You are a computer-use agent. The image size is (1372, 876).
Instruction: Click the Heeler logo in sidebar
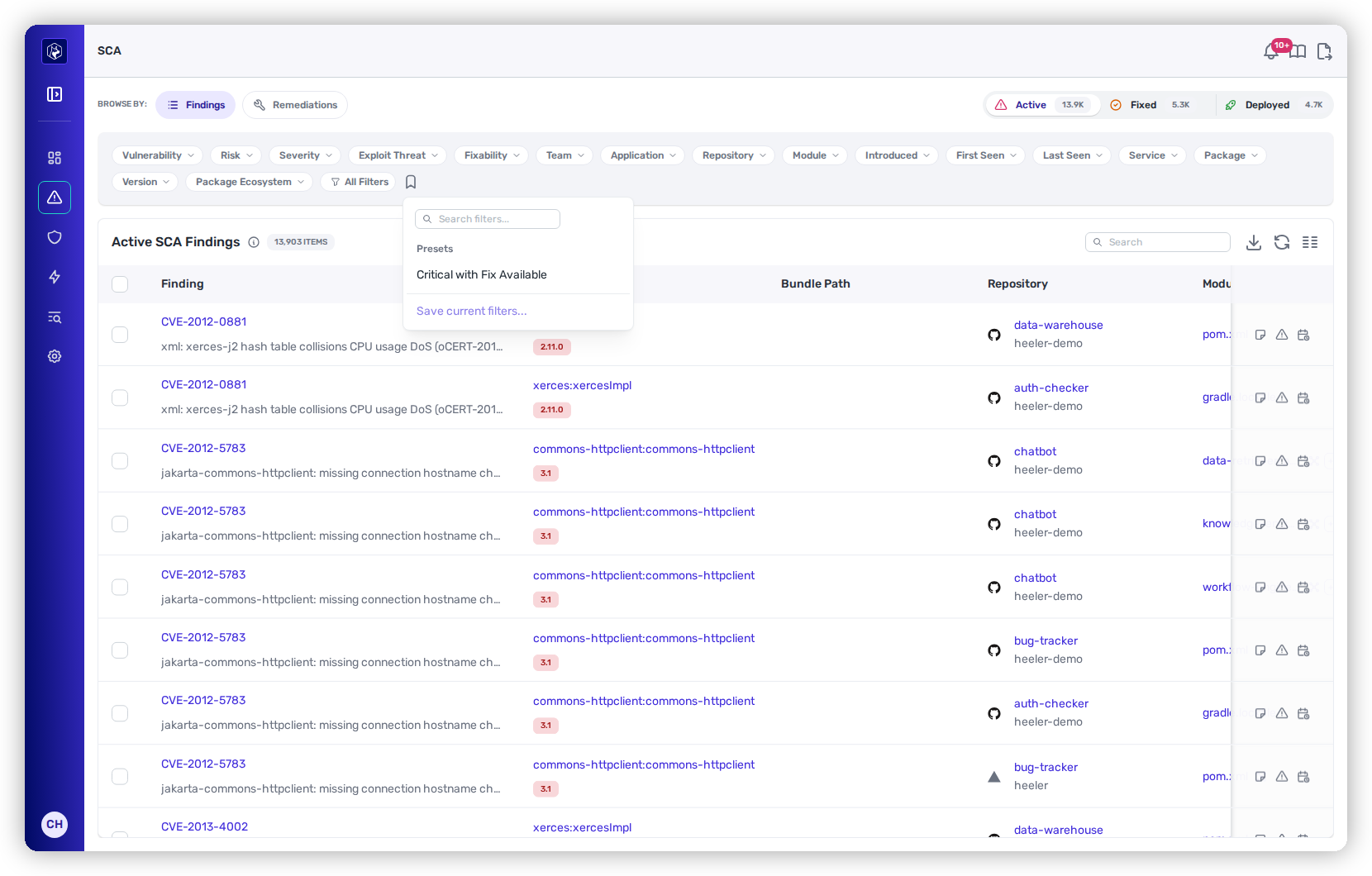pos(55,51)
